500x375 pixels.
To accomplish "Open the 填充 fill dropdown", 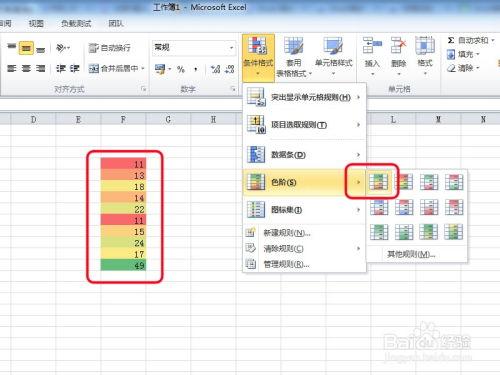I will pos(463,54).
